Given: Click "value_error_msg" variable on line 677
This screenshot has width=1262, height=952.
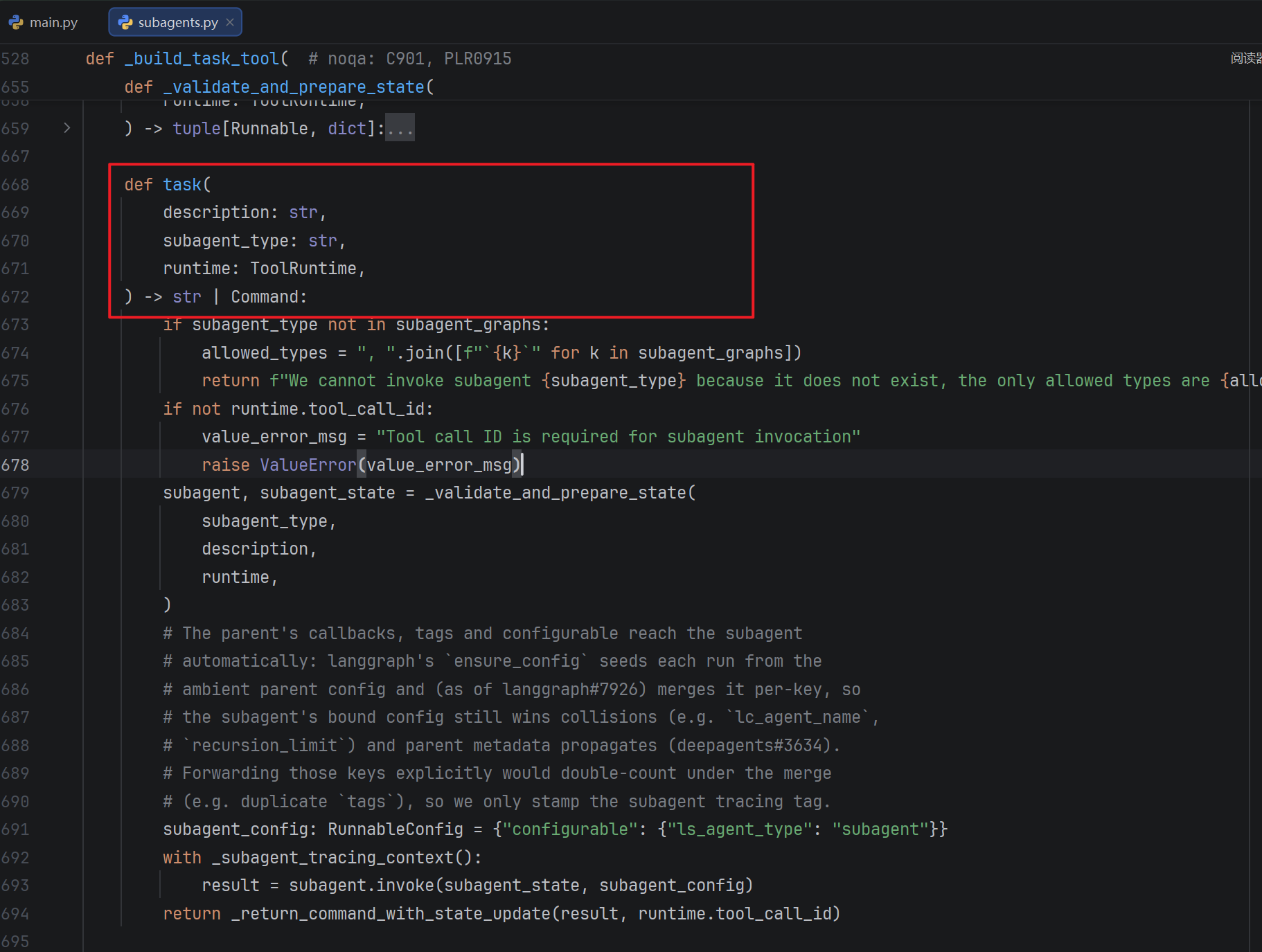Looking at the screenshot, I should (x=274, y=437).
